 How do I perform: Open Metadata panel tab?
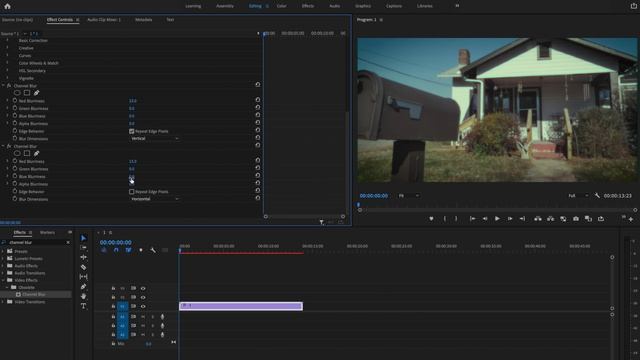144,20
